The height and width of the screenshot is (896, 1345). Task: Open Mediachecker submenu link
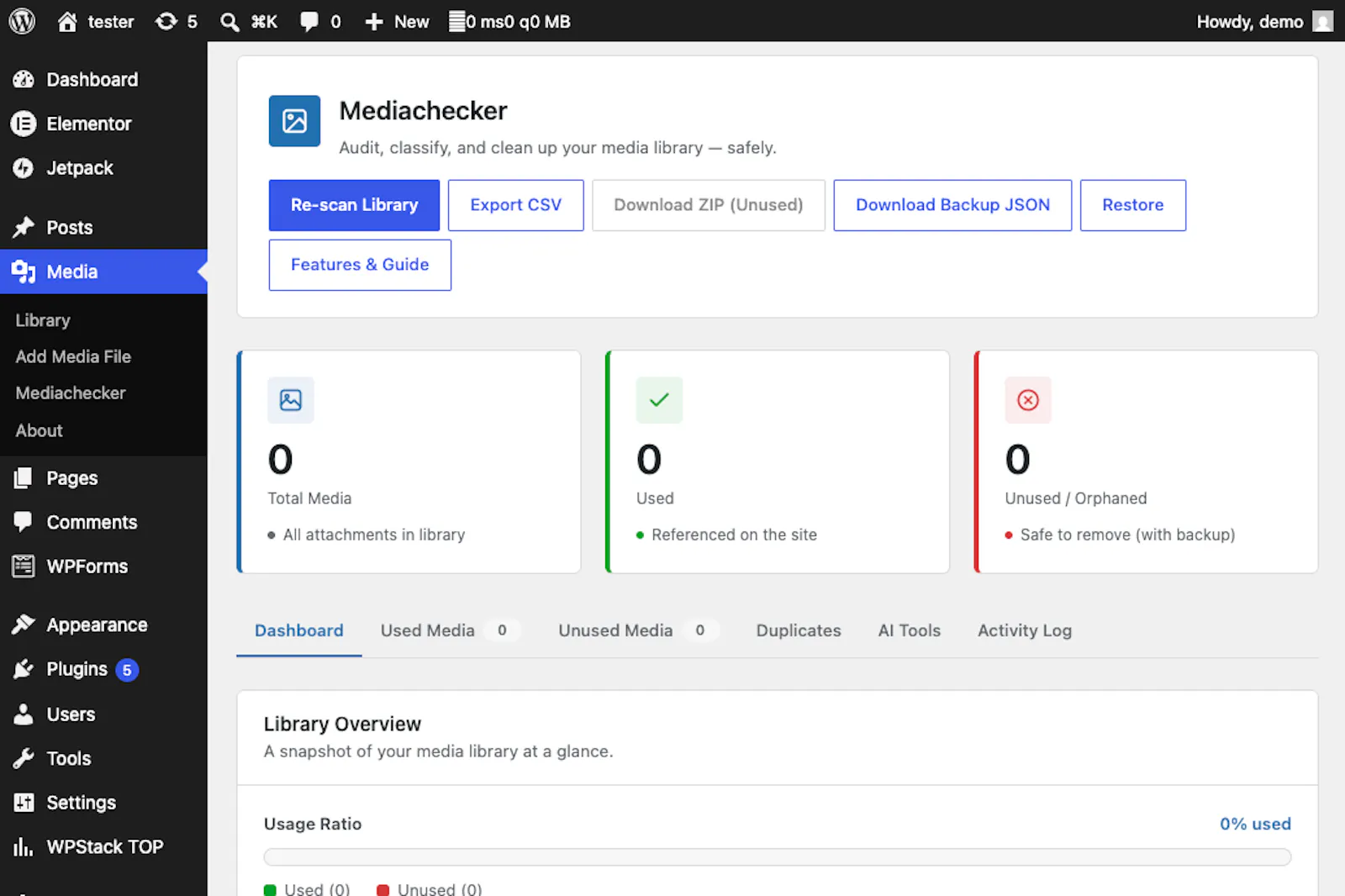(71, 393)
